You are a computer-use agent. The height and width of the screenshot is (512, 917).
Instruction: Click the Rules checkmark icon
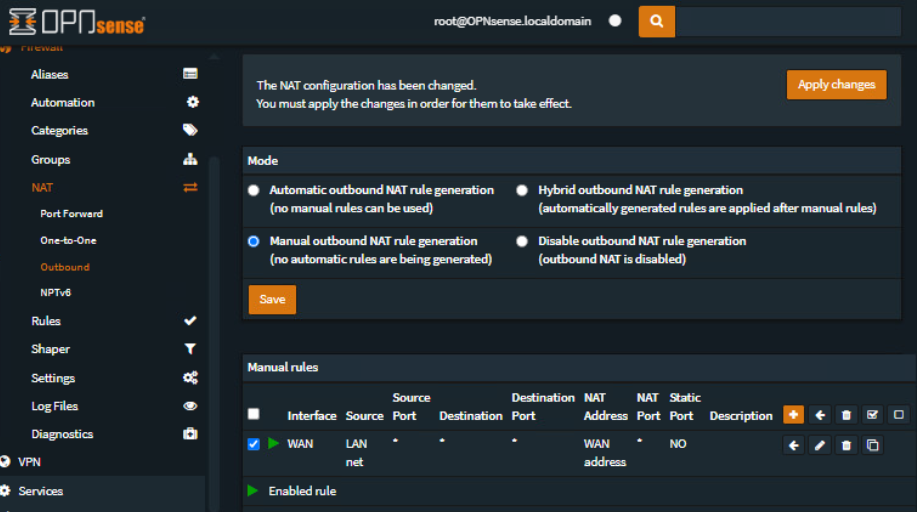coord(190,321)
